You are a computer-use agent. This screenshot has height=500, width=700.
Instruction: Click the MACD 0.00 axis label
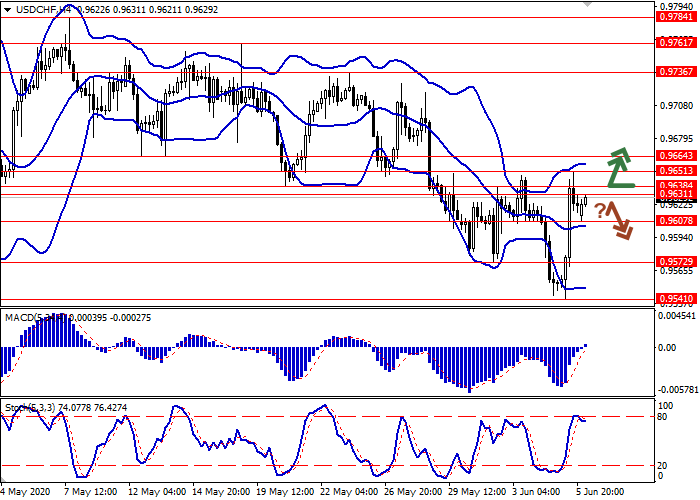(x=663, y=348)
